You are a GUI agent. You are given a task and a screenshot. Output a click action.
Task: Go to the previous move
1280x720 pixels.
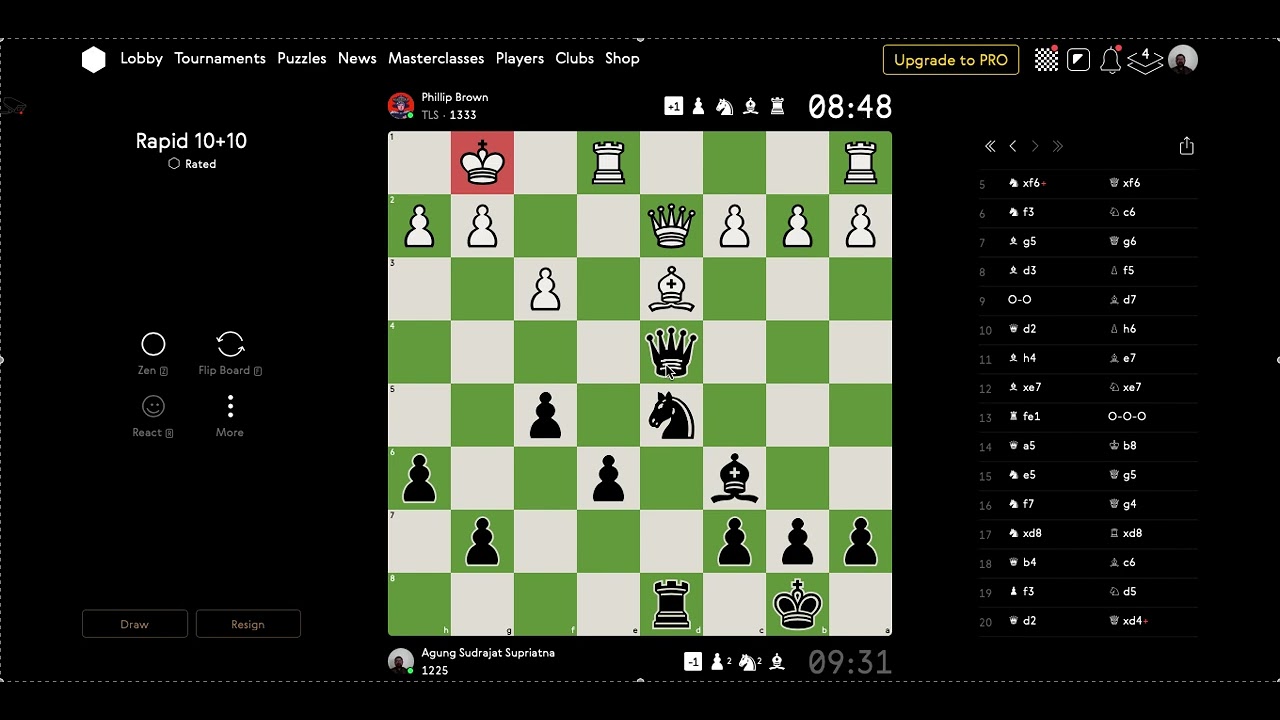tap(1013, 146)
